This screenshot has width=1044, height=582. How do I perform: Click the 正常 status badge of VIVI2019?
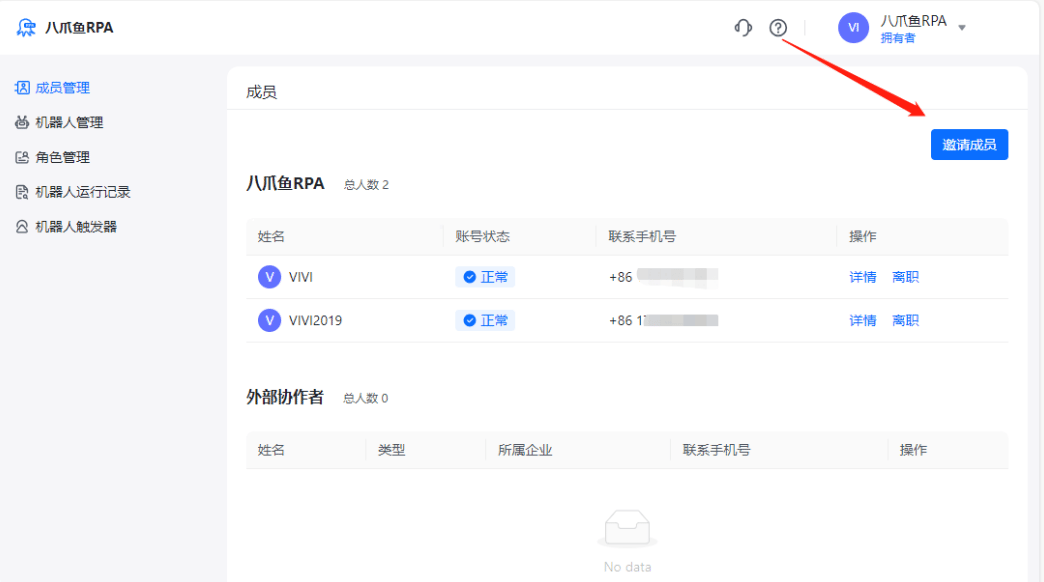click(x=485, y=320)
